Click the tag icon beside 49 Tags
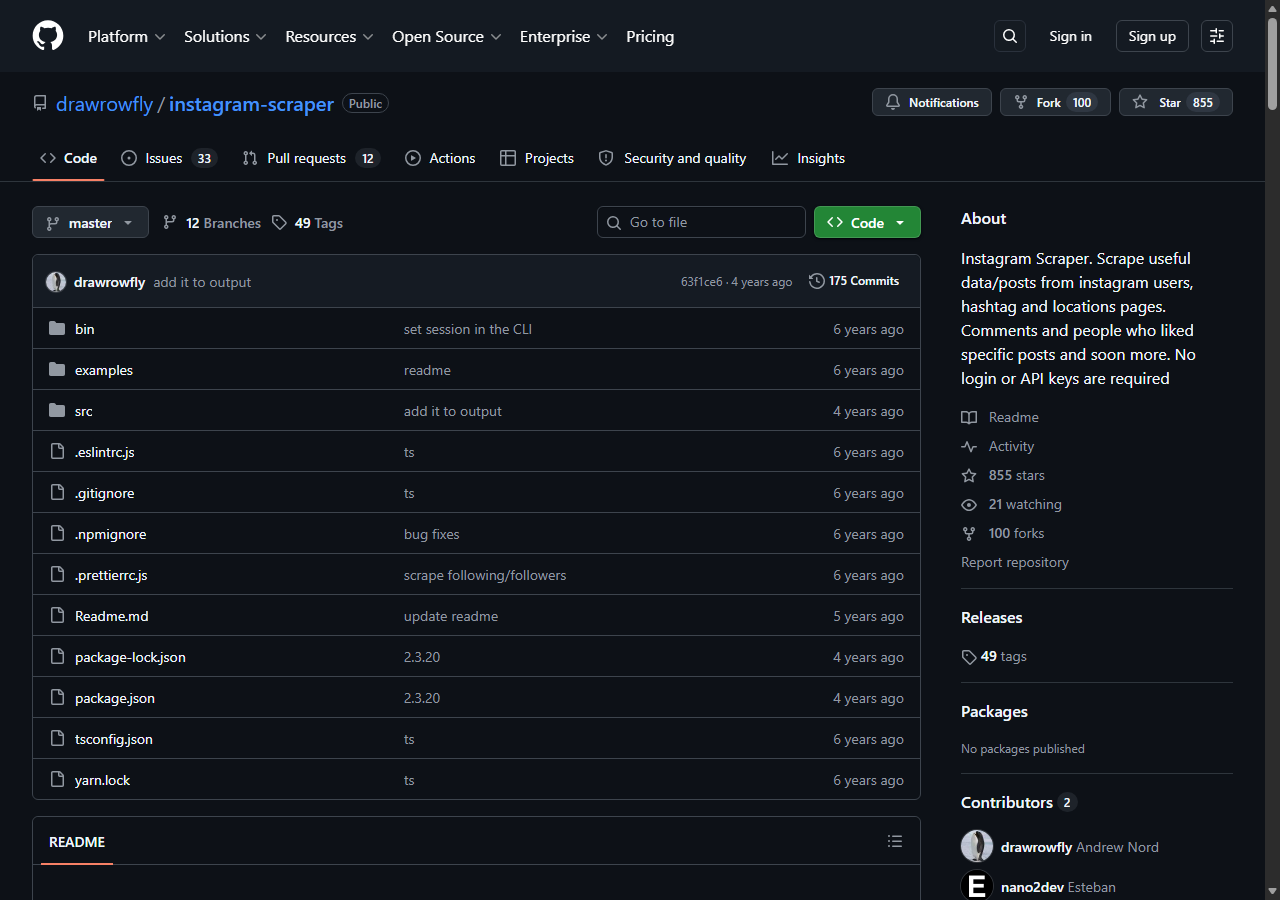This screenshot has width=1280, height=900. click(280, 223)
